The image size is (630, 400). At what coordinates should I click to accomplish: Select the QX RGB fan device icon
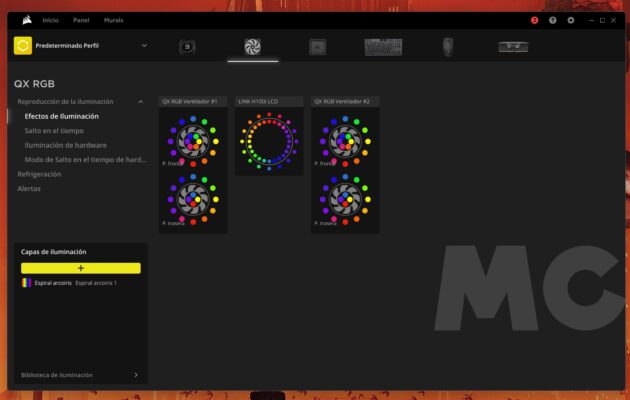click(252, 46)
